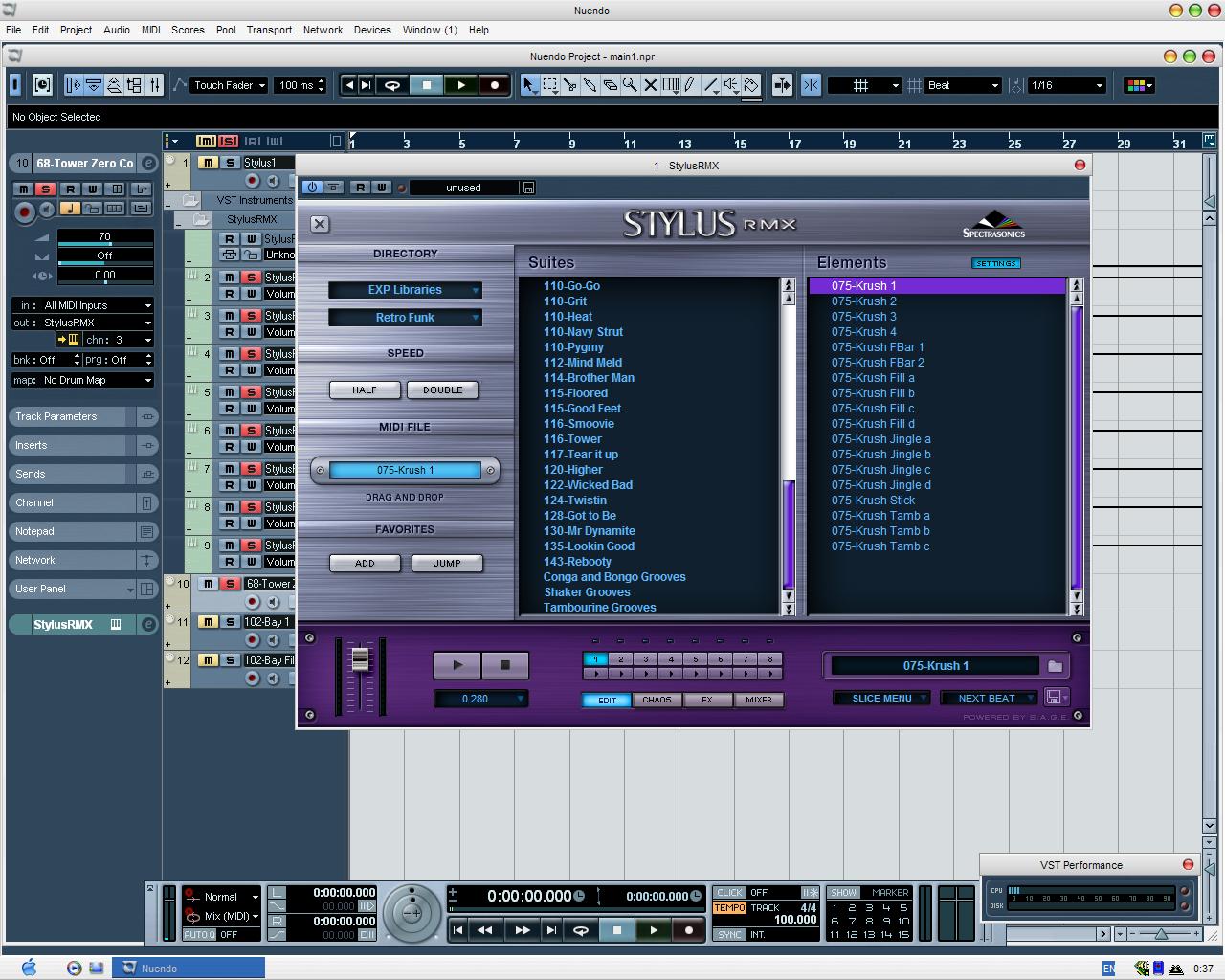
Task: Click Record on the bottom transport bar
Action: [688, 929]
